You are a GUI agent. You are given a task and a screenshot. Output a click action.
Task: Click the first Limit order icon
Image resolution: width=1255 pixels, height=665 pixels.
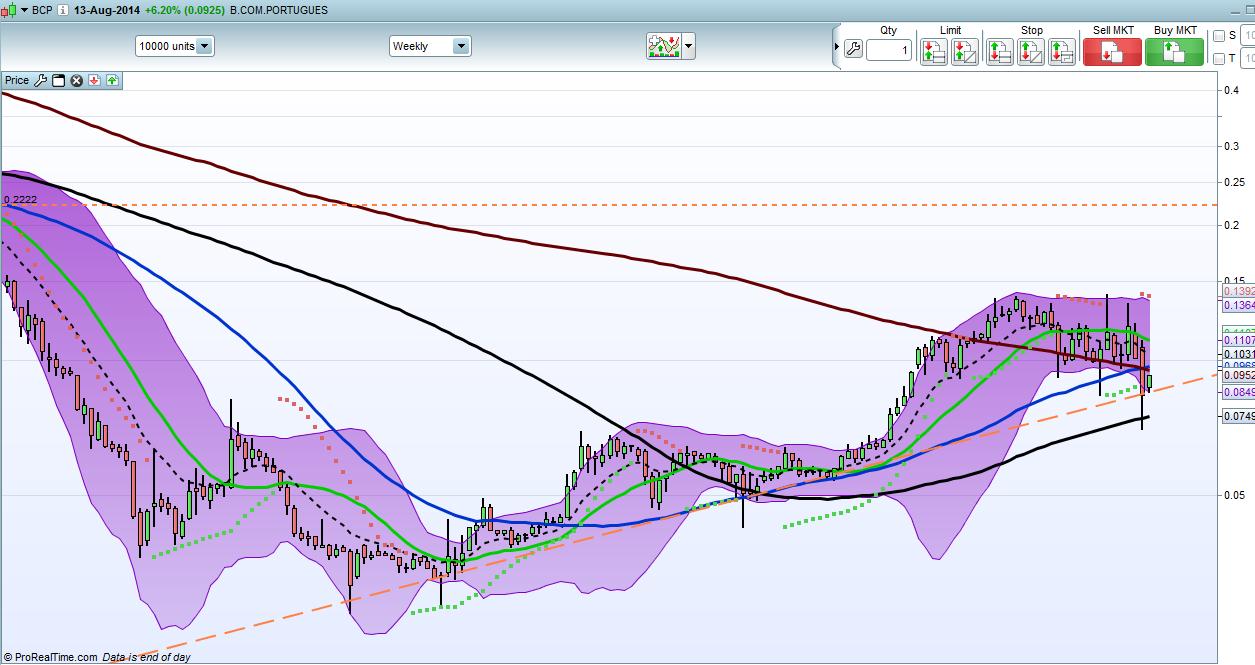coord(934,52)
